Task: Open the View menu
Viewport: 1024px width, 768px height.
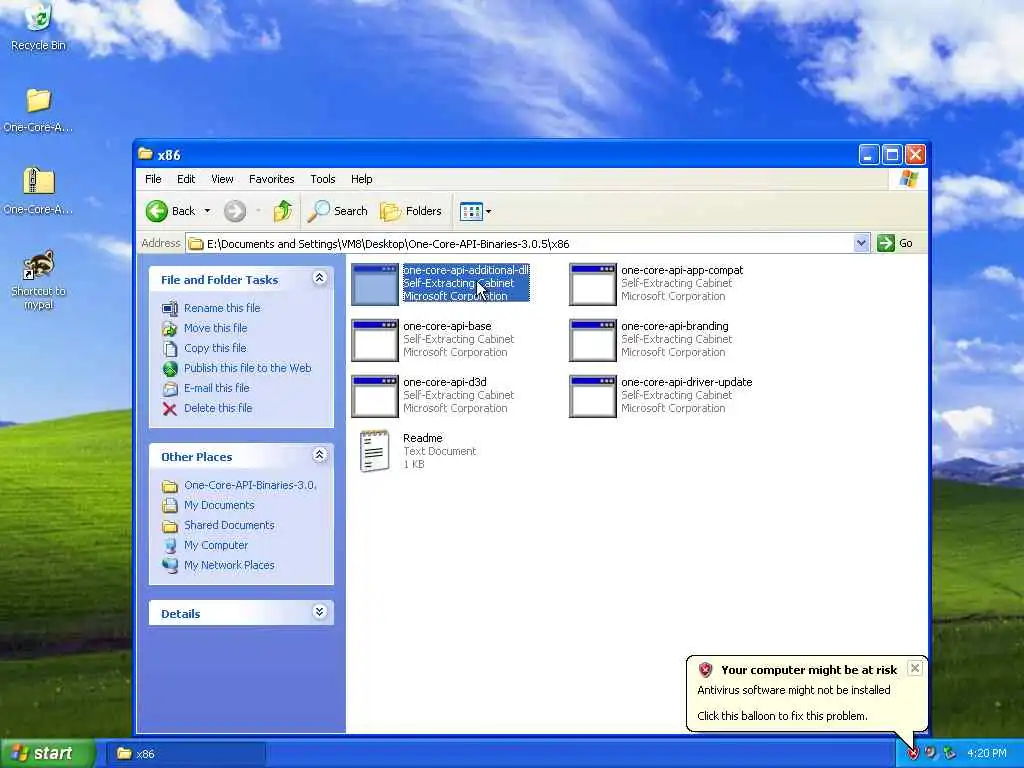Action: click(222, 179)
